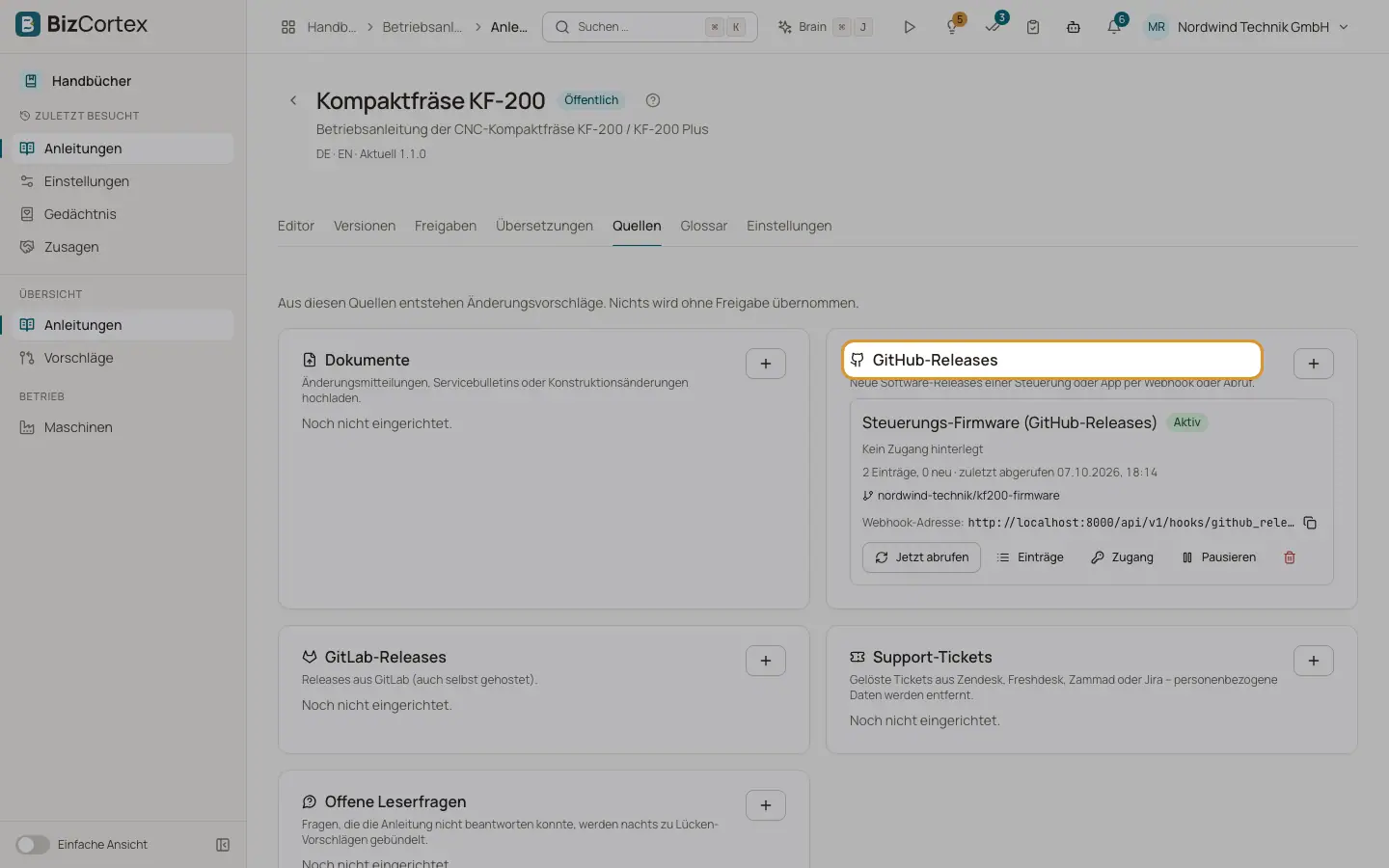Open Brain assistant in top bar
Viewport: 1389px width, 868px height.
point(825,27)
